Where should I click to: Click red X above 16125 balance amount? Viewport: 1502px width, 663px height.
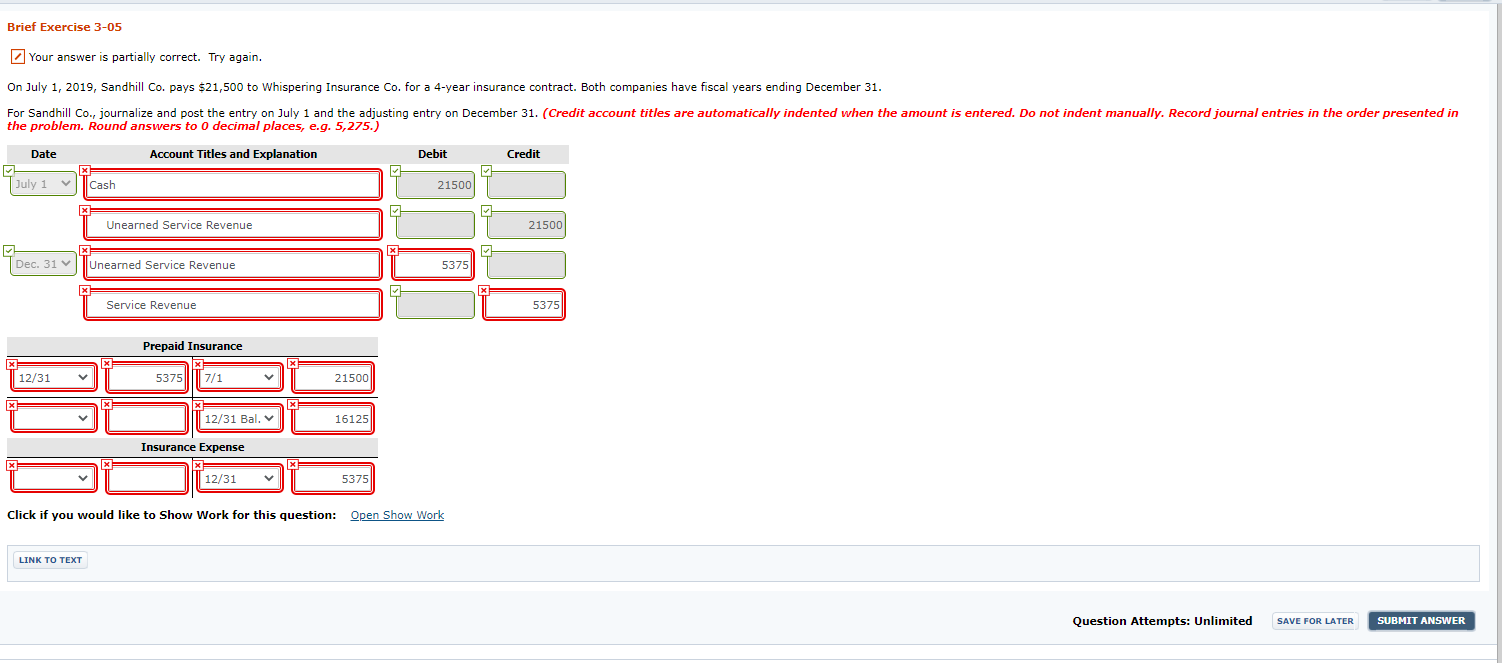[292, 403]
